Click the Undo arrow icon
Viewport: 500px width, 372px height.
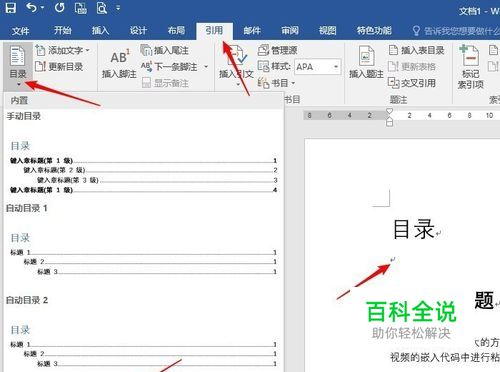32,7
